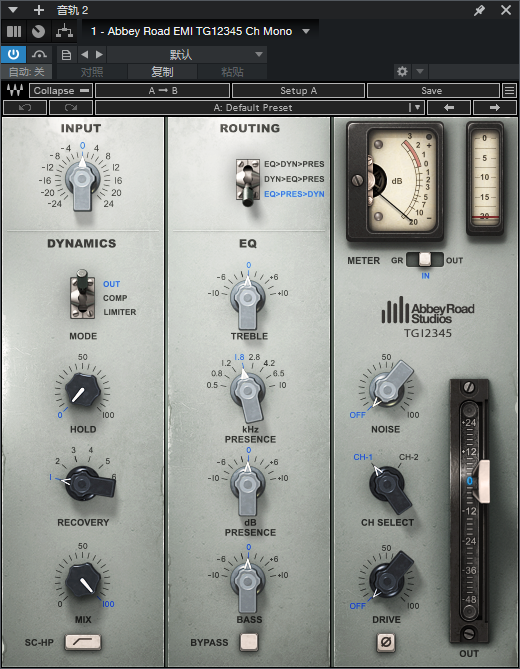The height and width of the screenshot is (669, 520).
Task: Copy setup with the A→B button
Action: point(163,90)
